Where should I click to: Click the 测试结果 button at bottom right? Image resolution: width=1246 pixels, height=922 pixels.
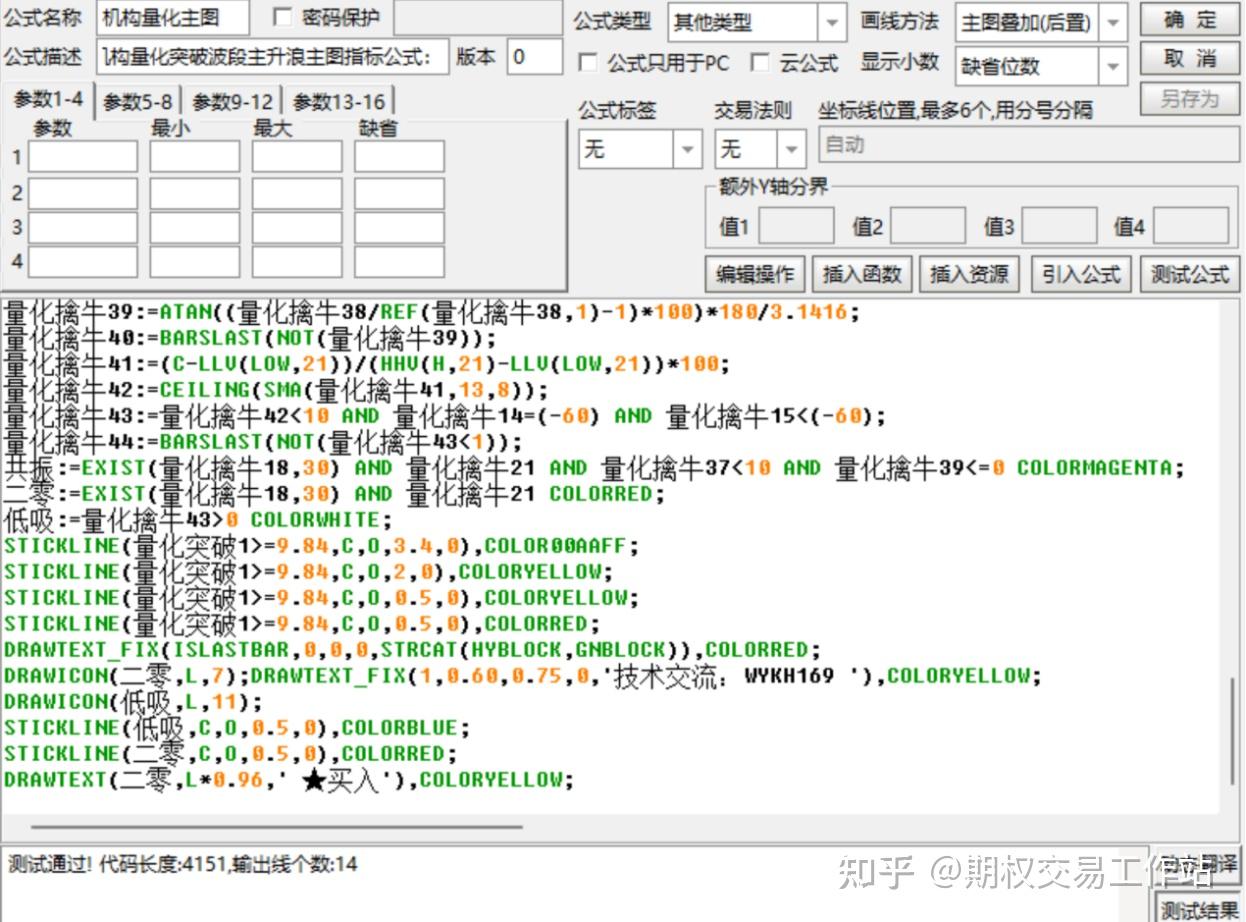pyautogui.click(x=1197, y=908)
